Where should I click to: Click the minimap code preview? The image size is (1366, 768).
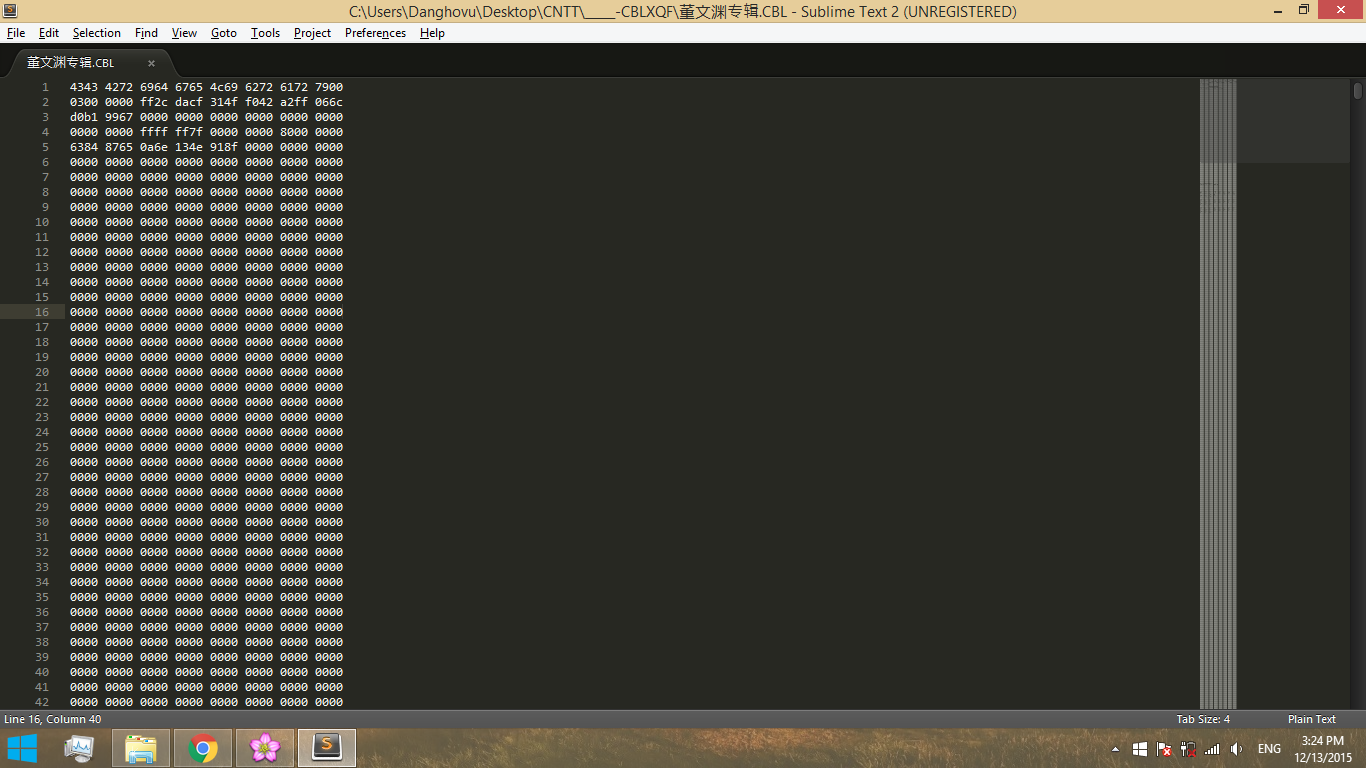click(x=1218, y=300)
